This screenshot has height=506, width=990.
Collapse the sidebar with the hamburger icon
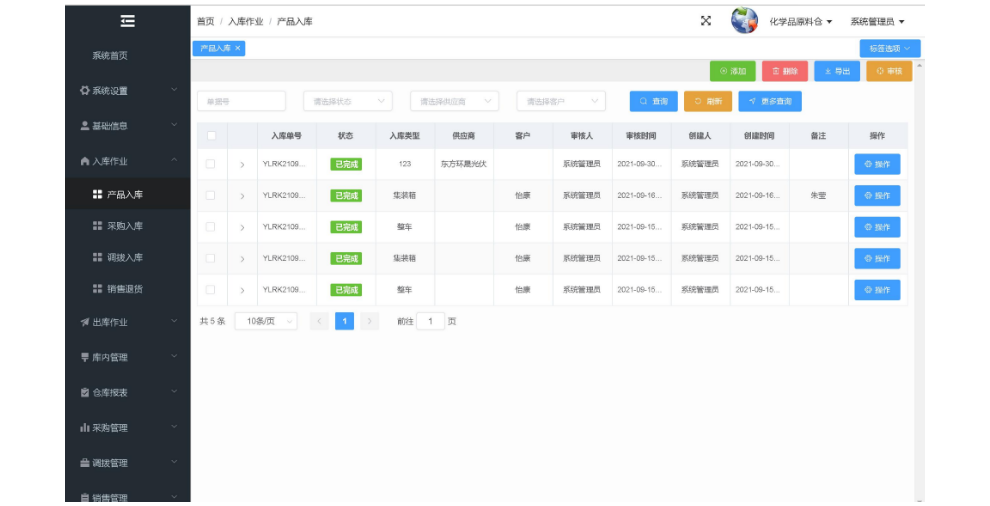(128, 21)
